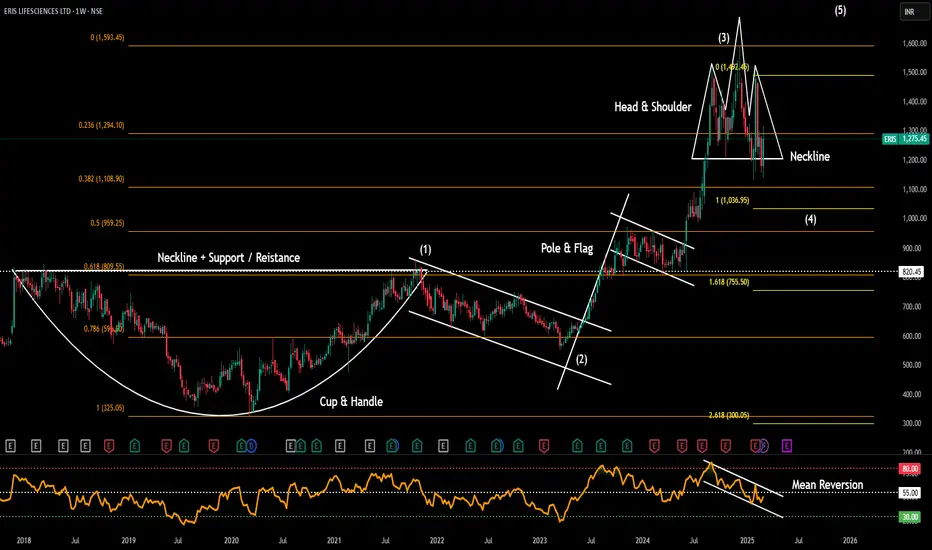Image resolution: width=932 pixels, height=550 pixels.
Task: Click the 1,000.00 price axis label
Action: click(x=915, y=218)
